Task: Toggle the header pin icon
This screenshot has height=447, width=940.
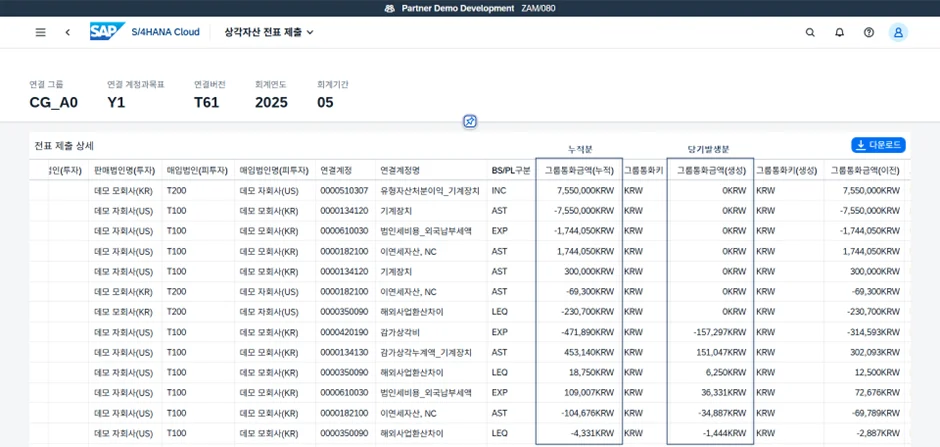Action: (x=470, y=121)
